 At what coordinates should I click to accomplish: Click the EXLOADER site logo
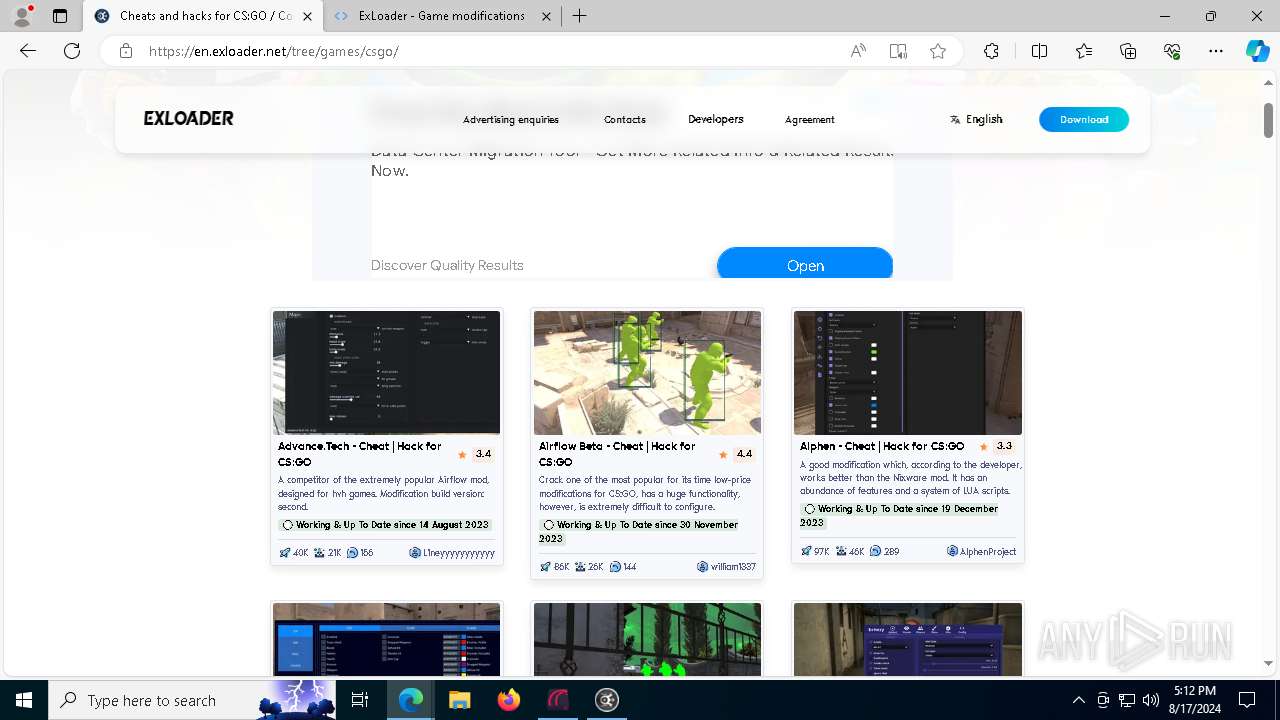point(188,118)
